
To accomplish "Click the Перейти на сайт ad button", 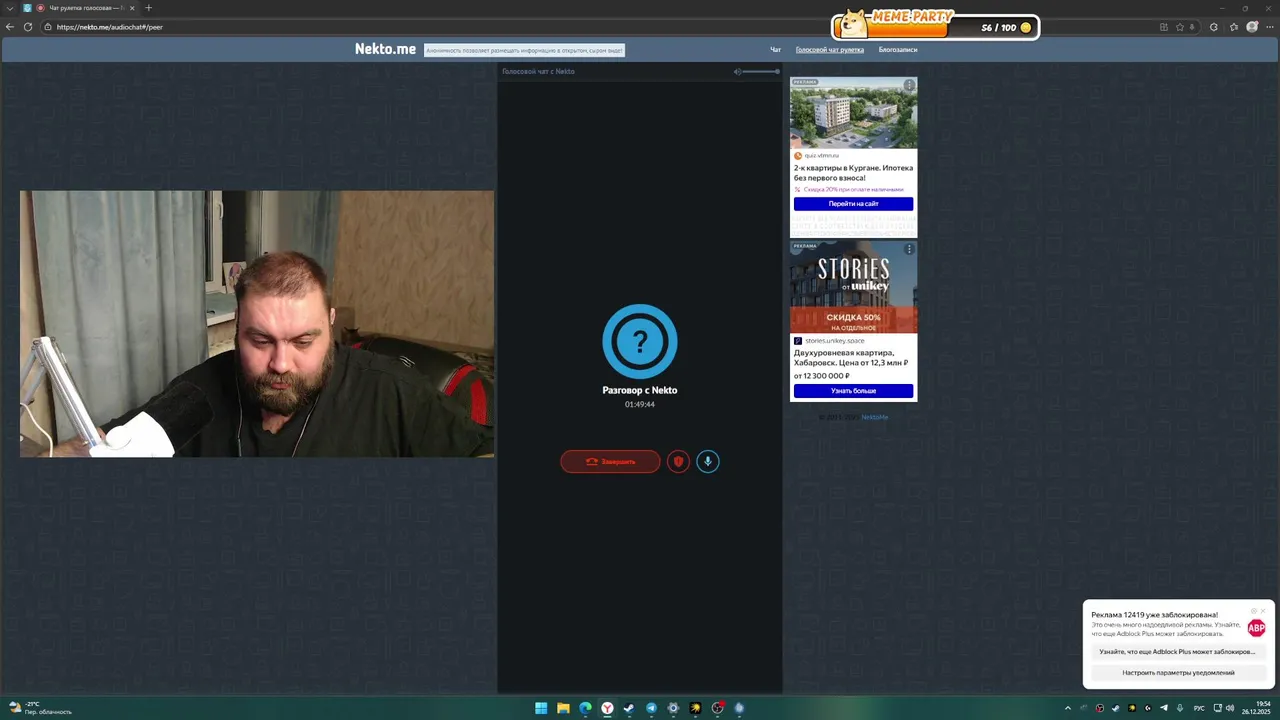I will [x=853, y=204].
